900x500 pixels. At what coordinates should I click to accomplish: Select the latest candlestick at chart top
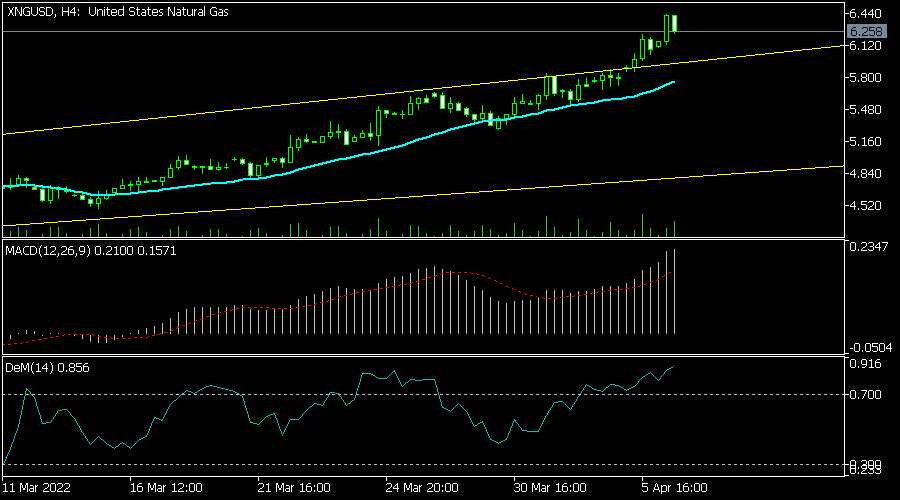[x=674, y=24]
